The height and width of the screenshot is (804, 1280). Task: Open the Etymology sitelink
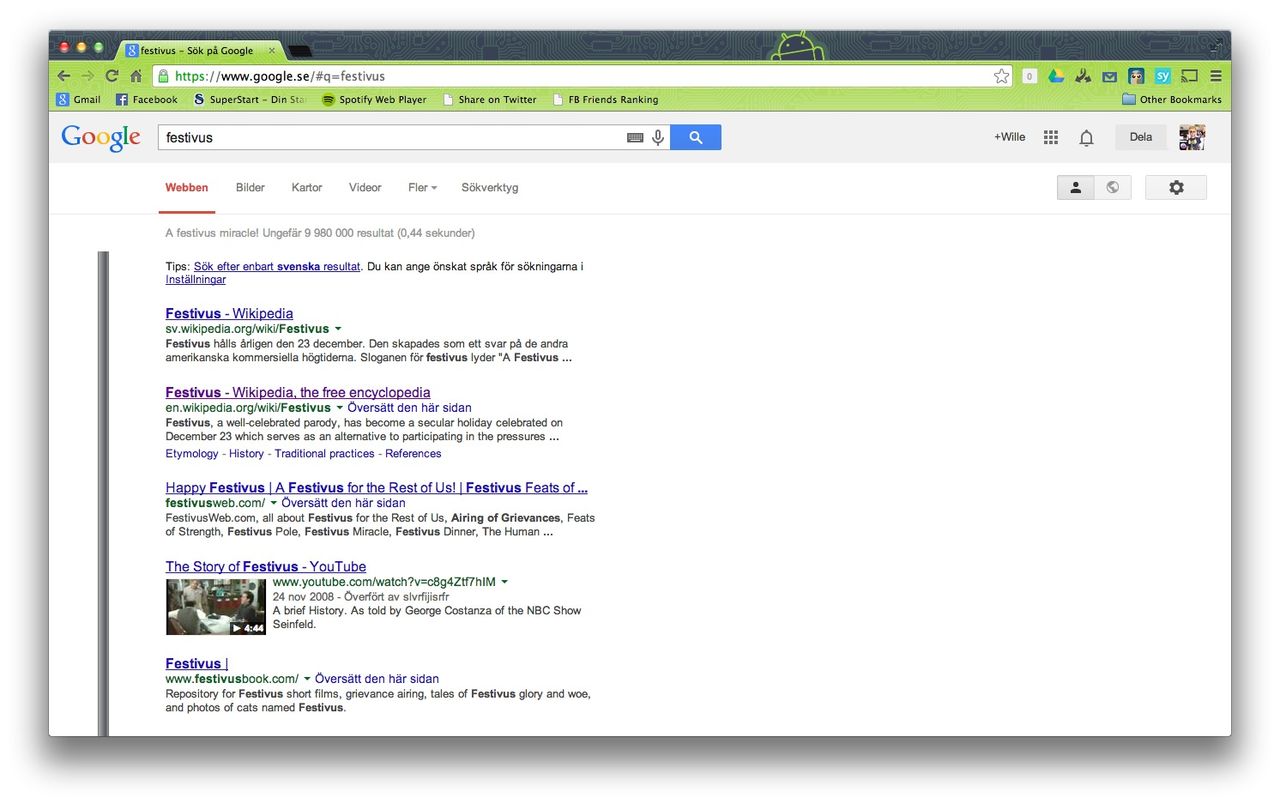tap(192, 454)
